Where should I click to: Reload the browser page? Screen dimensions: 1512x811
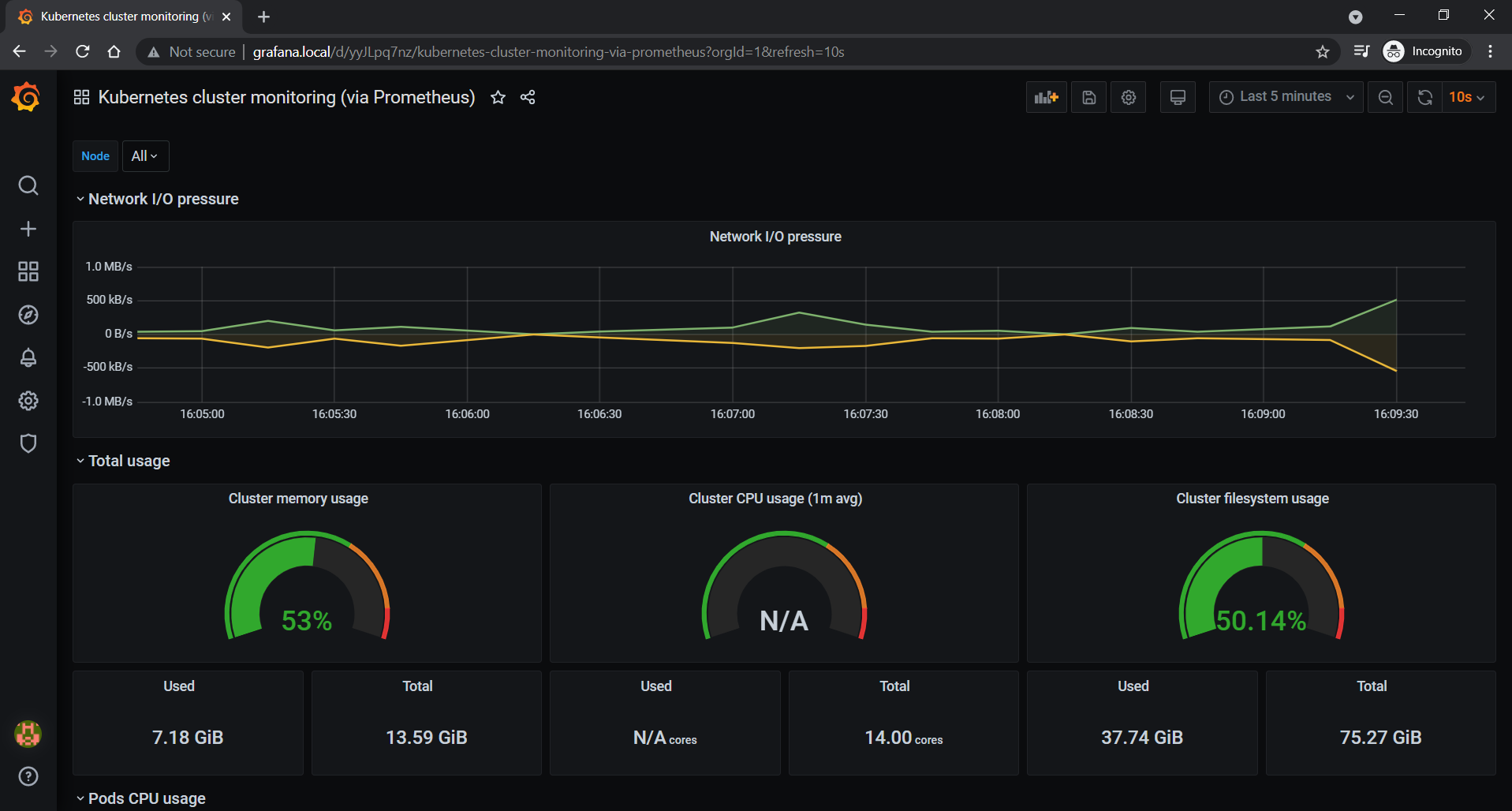[82, 51]
